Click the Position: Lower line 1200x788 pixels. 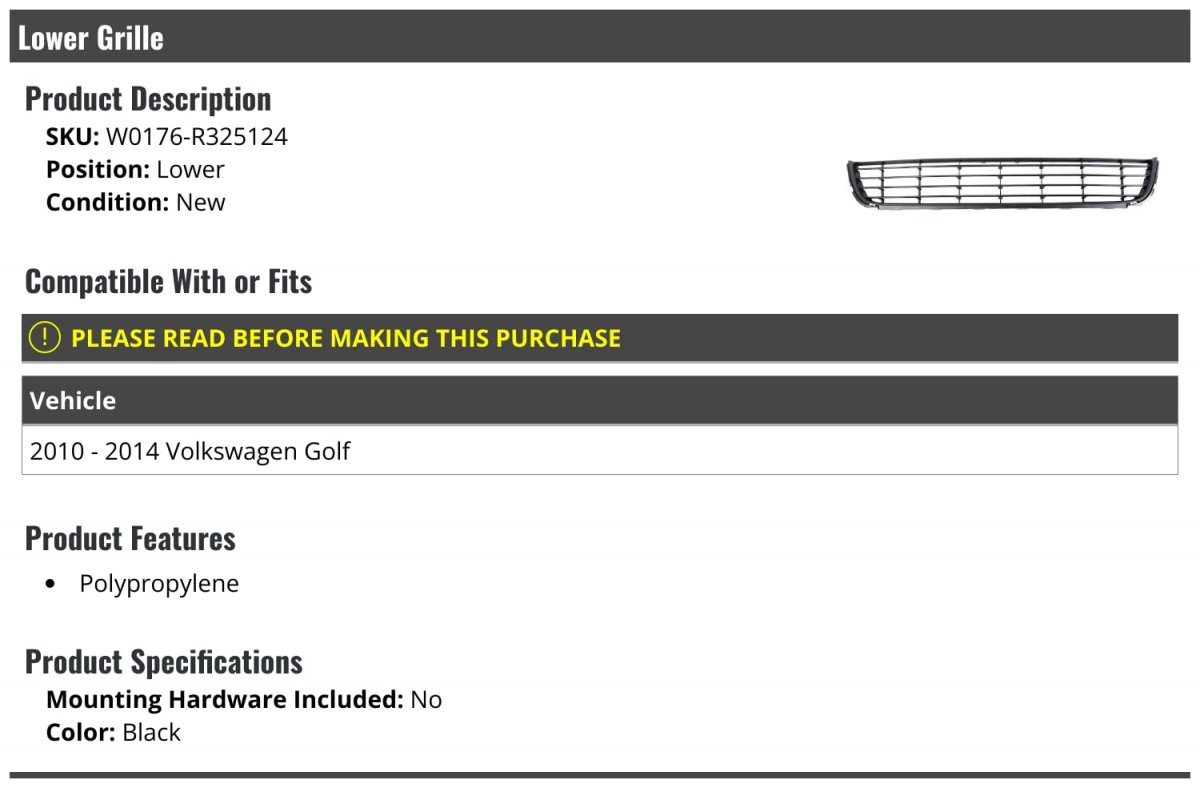tap(135, 169)
